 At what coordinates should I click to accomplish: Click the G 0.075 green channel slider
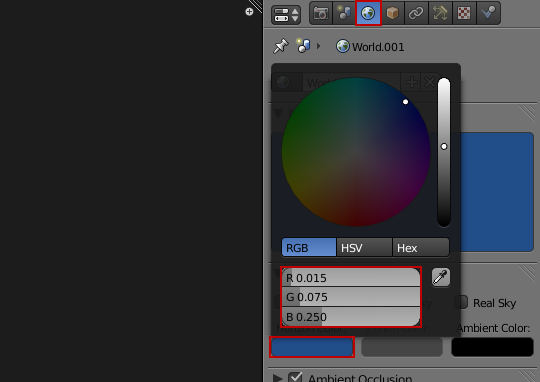(351, 297)
